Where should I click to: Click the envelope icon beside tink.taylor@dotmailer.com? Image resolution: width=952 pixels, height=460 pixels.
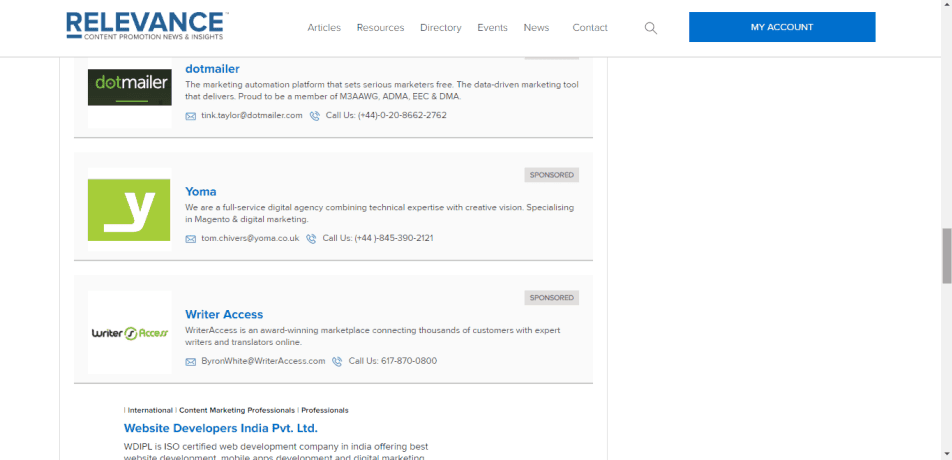click(191, 116)
